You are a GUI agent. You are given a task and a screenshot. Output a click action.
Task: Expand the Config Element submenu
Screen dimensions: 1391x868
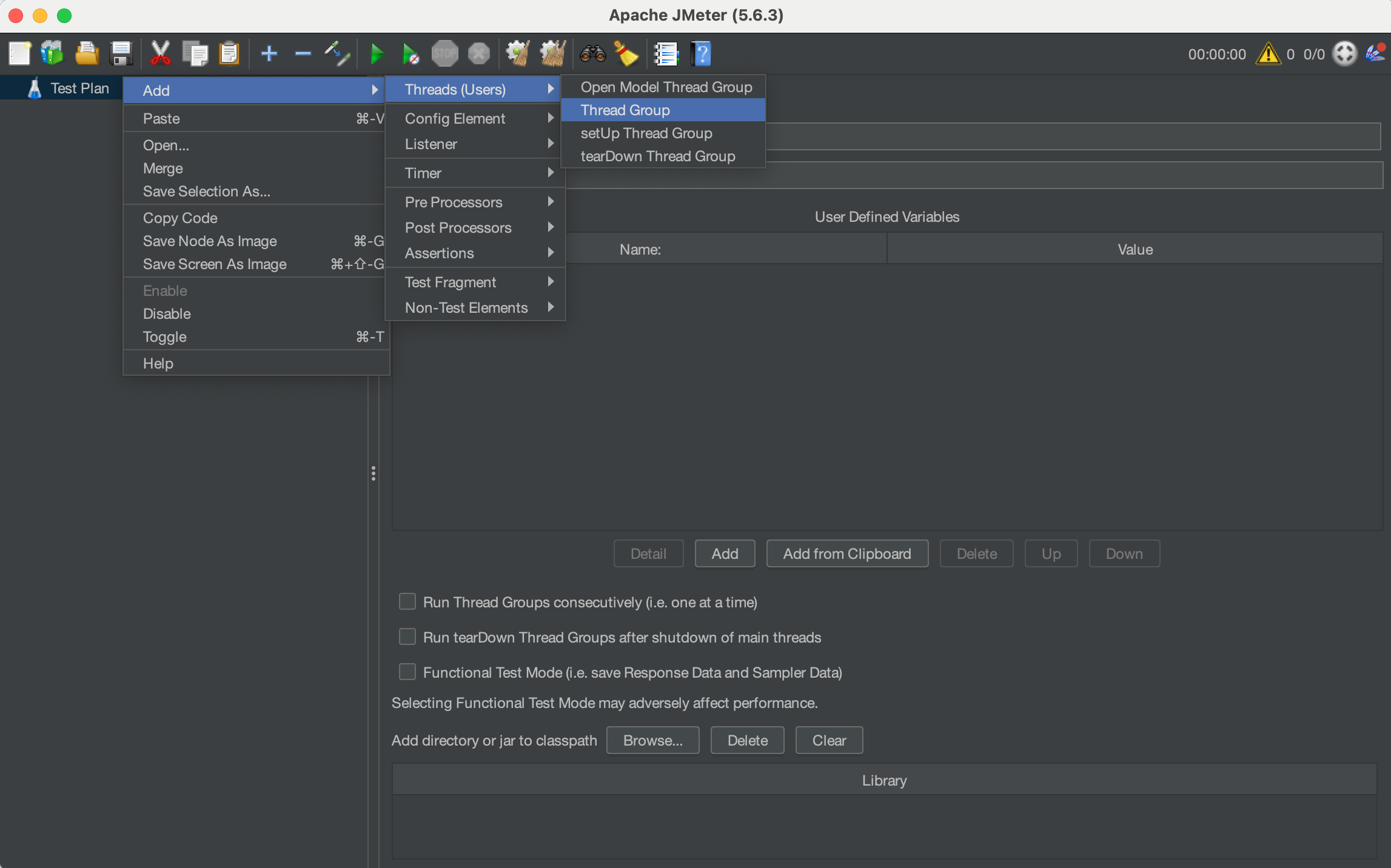click(475, 118)
